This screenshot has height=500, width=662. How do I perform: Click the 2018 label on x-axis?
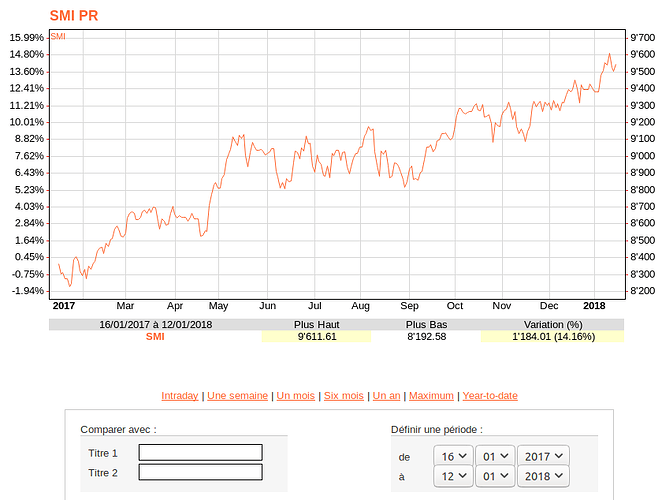pyautogui.click(x=594, y=306)
